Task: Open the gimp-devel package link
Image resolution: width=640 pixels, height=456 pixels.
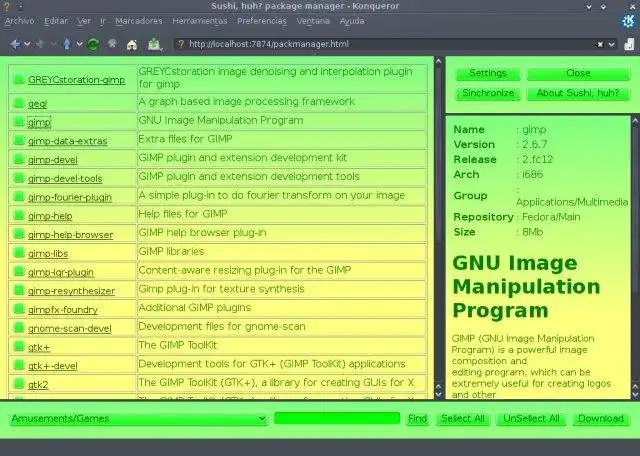Action: [x=53, y=160]
